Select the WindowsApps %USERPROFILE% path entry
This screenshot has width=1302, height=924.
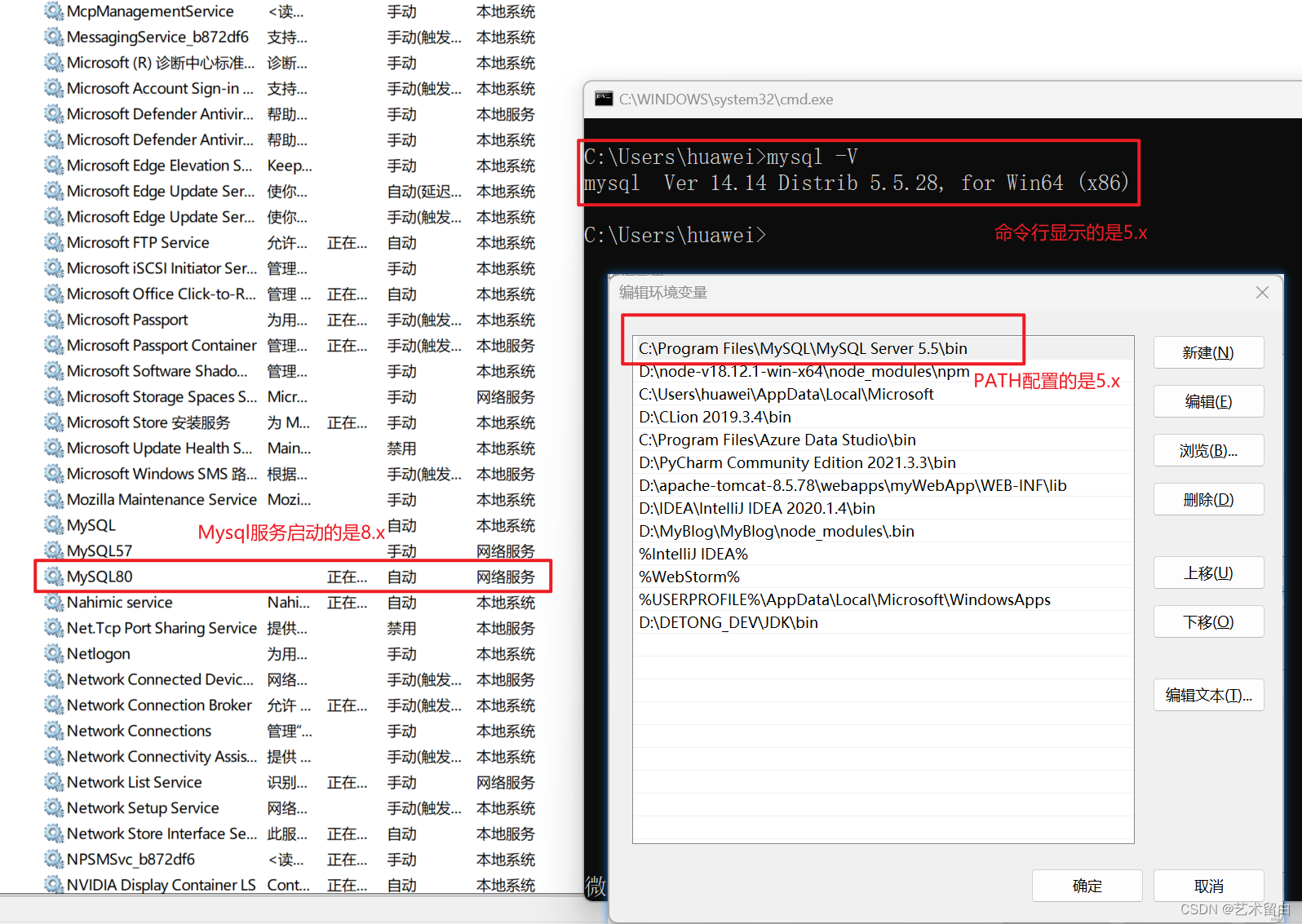pyautogui.click(x=883, y=599)
